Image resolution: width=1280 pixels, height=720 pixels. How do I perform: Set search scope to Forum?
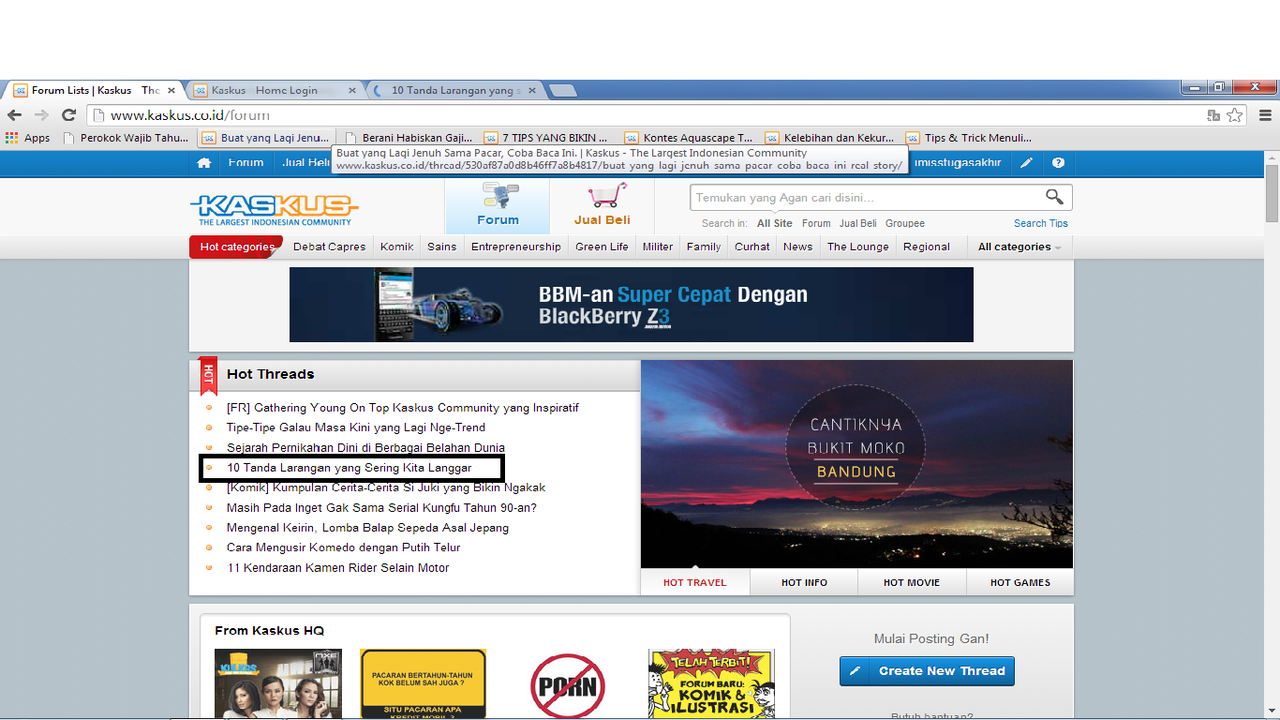pos(816,223)
